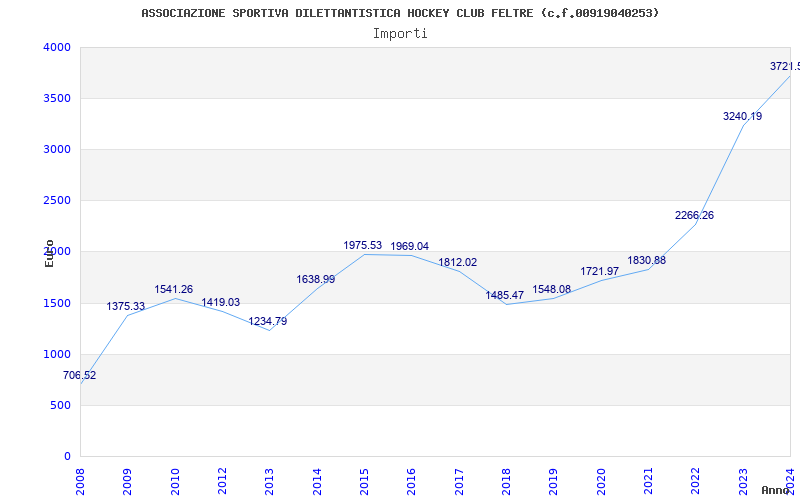The image size is (800, 500).
Task: Click the 3240.19 data point label
Action: 742,117
